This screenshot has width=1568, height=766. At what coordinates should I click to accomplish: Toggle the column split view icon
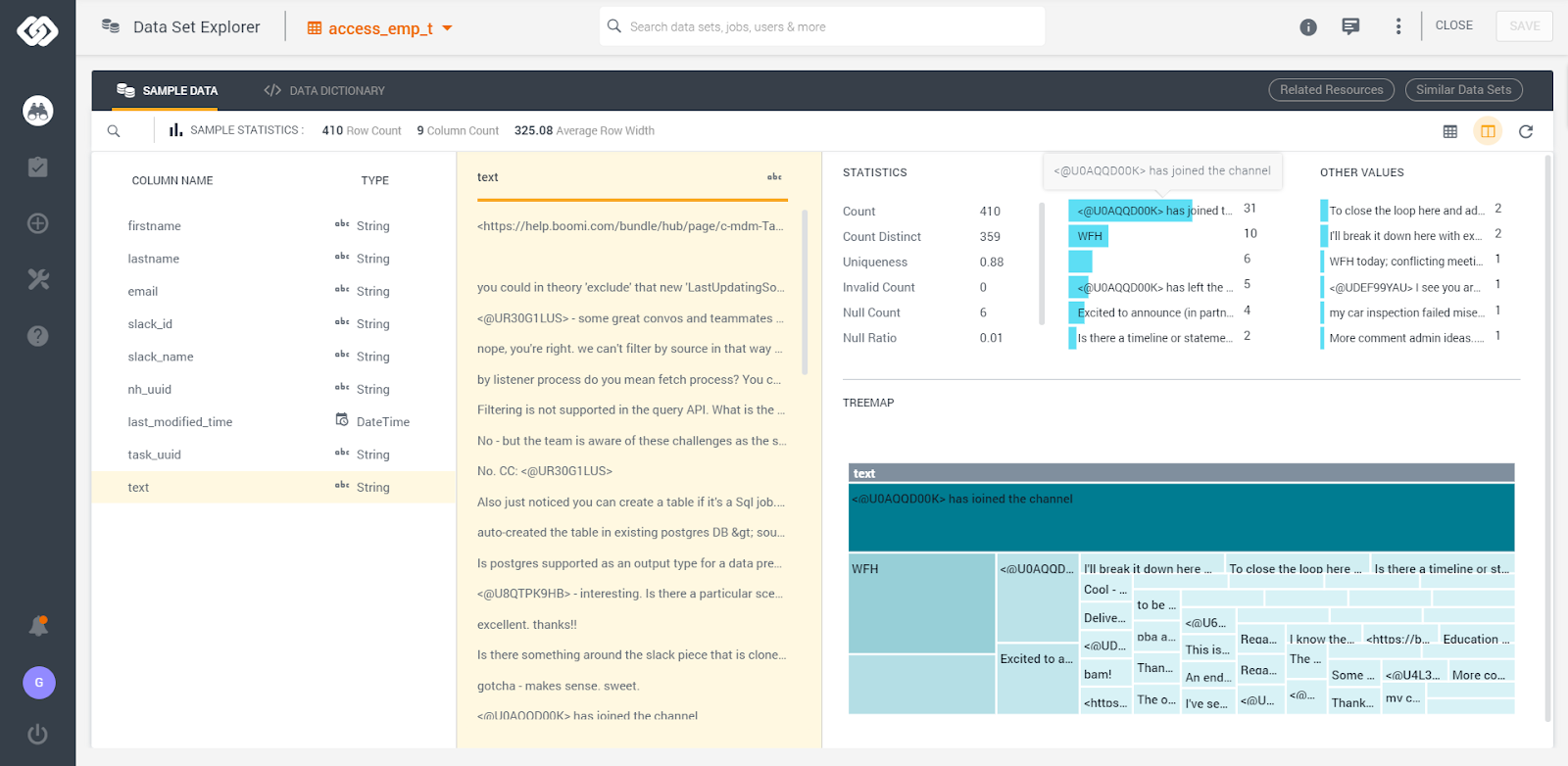pos(1488,130)
